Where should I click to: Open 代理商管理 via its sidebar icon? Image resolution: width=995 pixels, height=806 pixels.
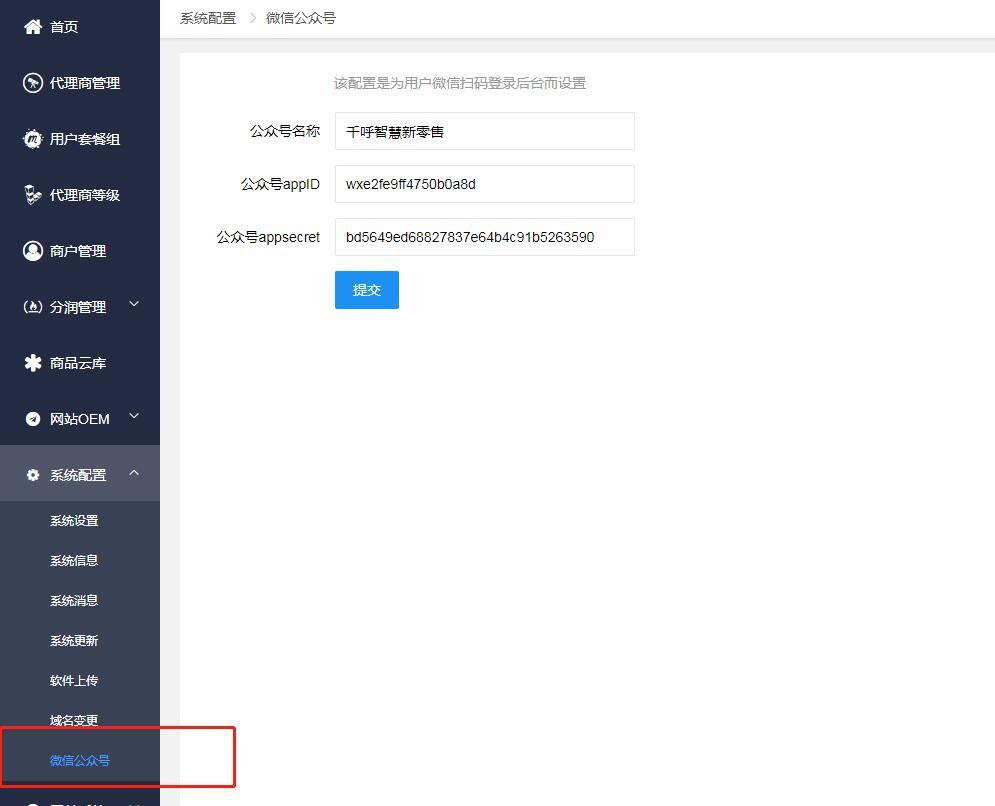[33, 83]
